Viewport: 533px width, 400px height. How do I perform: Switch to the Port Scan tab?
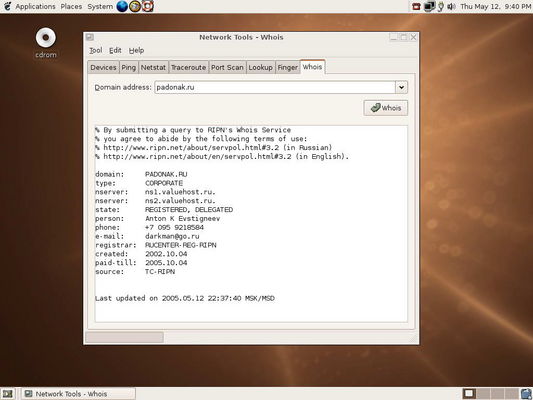(x=227, y=67)
